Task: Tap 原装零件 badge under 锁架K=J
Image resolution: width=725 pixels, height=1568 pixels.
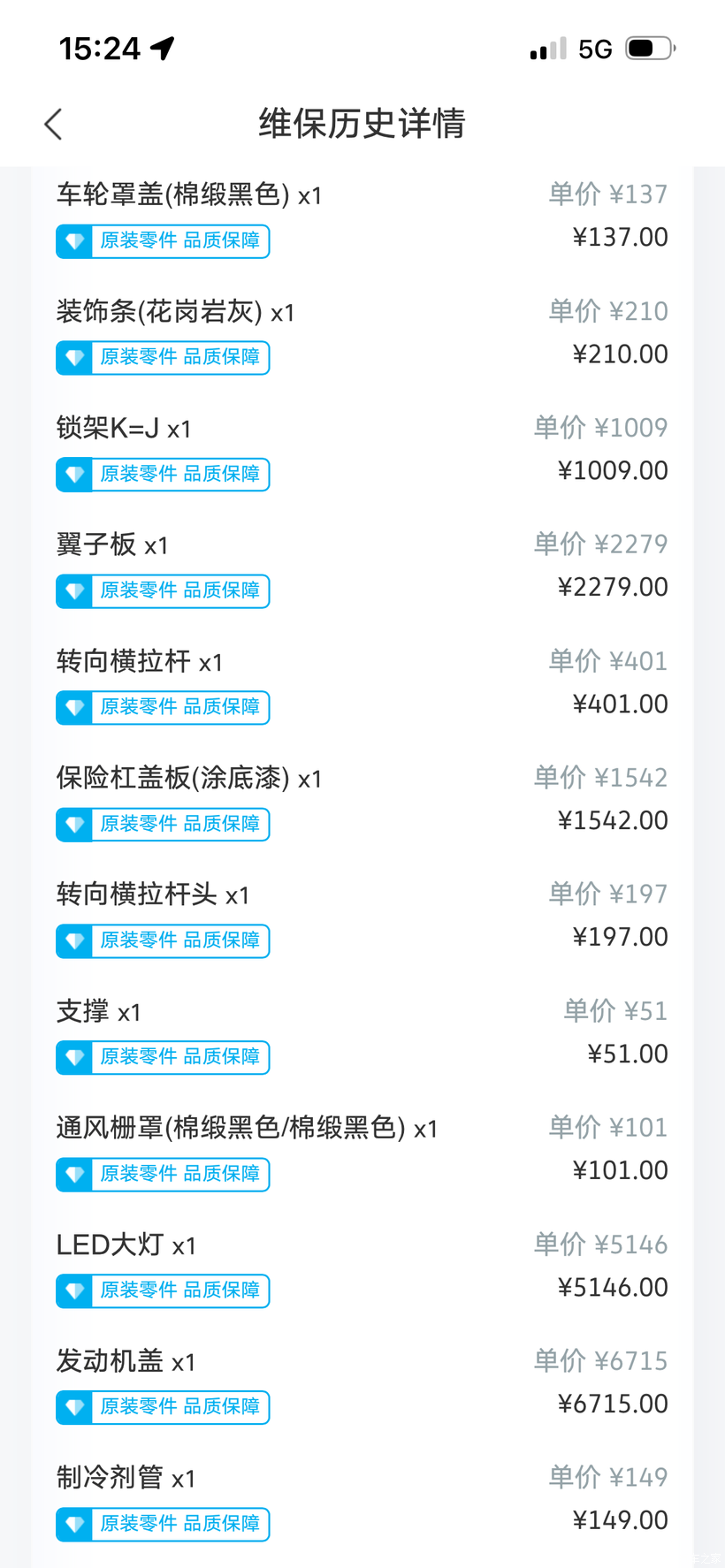Action: coord(179,475)
